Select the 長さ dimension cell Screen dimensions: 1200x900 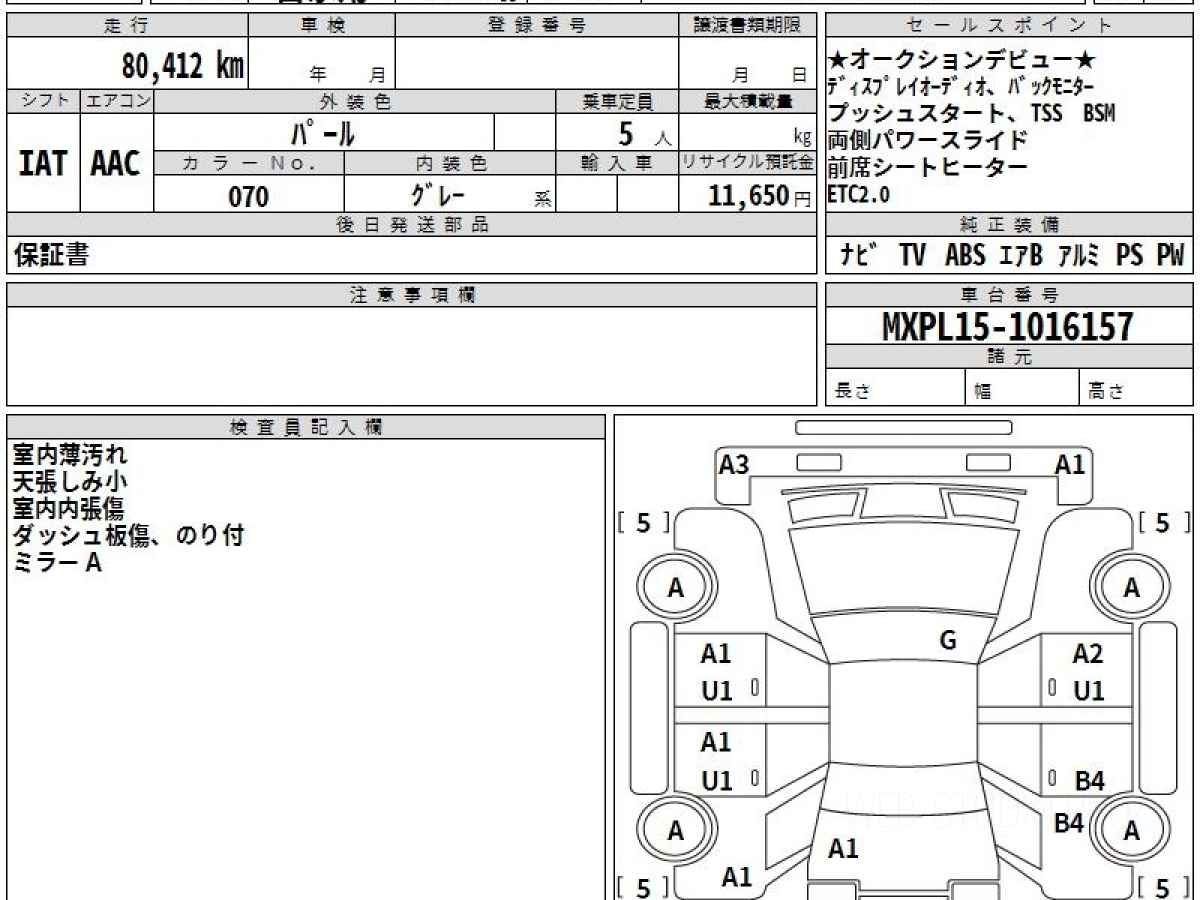tap(896, 389)
